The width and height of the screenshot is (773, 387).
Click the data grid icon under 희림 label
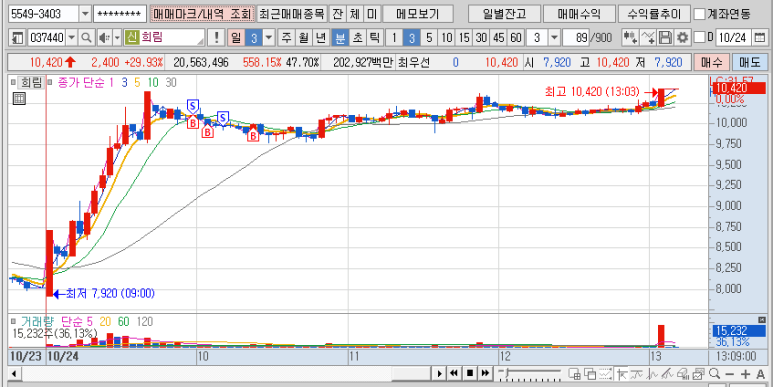click(19, 98)
